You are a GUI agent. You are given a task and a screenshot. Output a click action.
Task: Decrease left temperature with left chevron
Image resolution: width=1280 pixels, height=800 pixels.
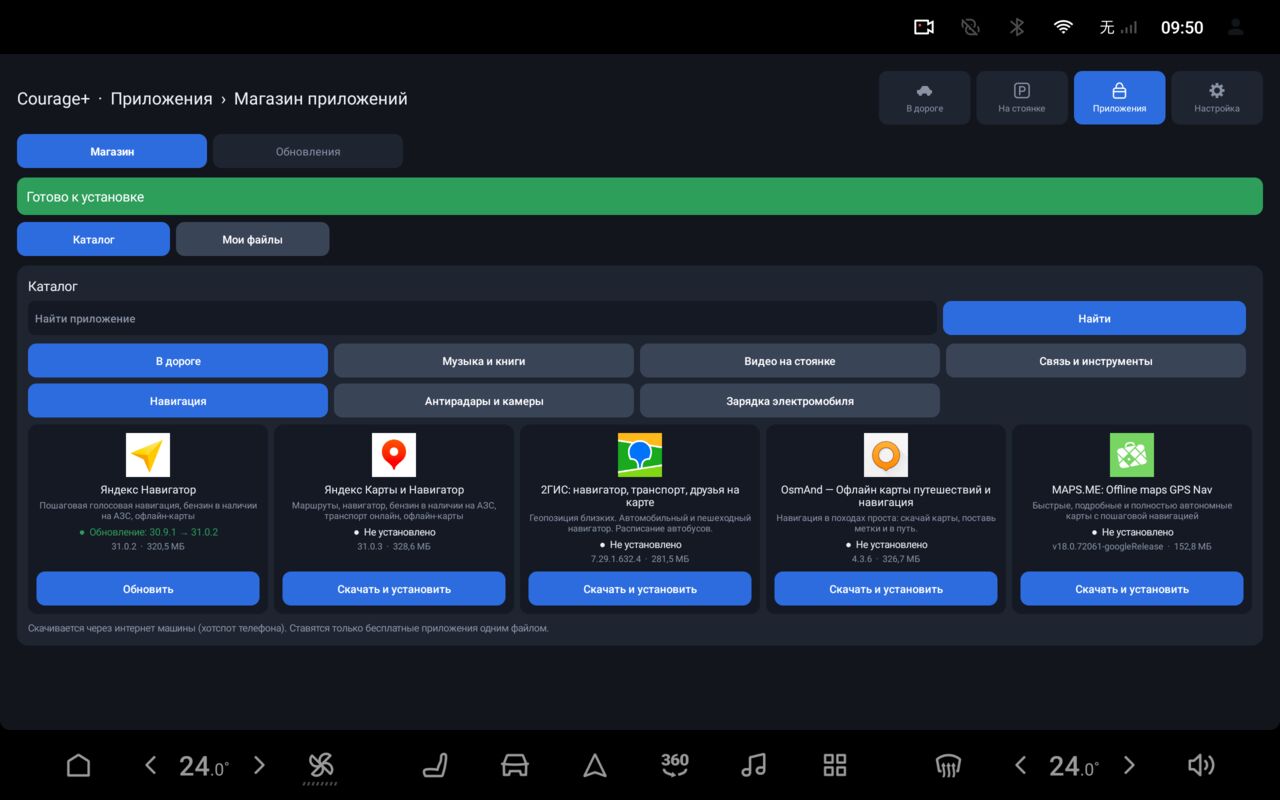click(151, 766)
